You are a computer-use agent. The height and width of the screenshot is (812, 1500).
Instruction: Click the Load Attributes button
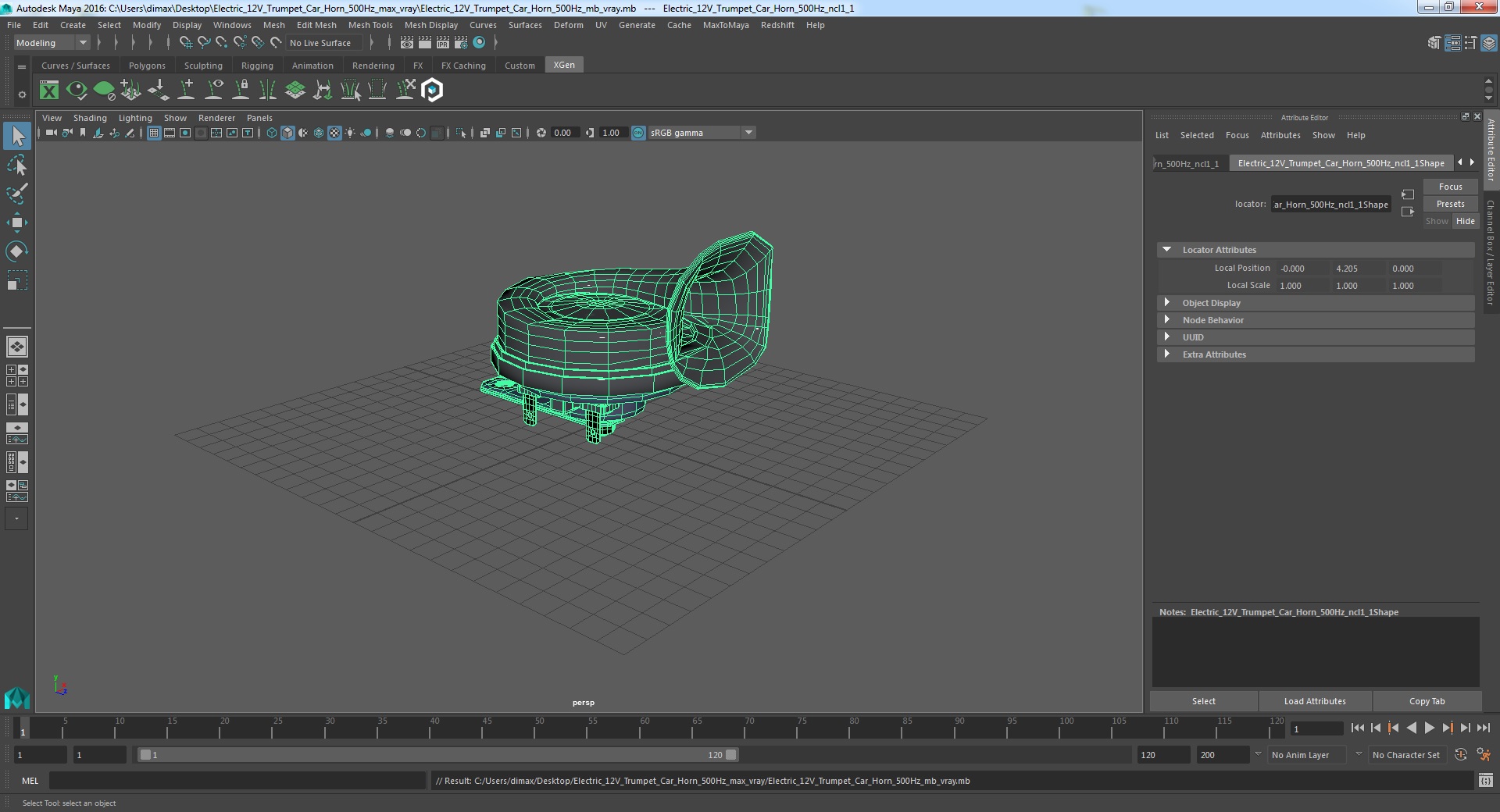[x=1315, y=701]
